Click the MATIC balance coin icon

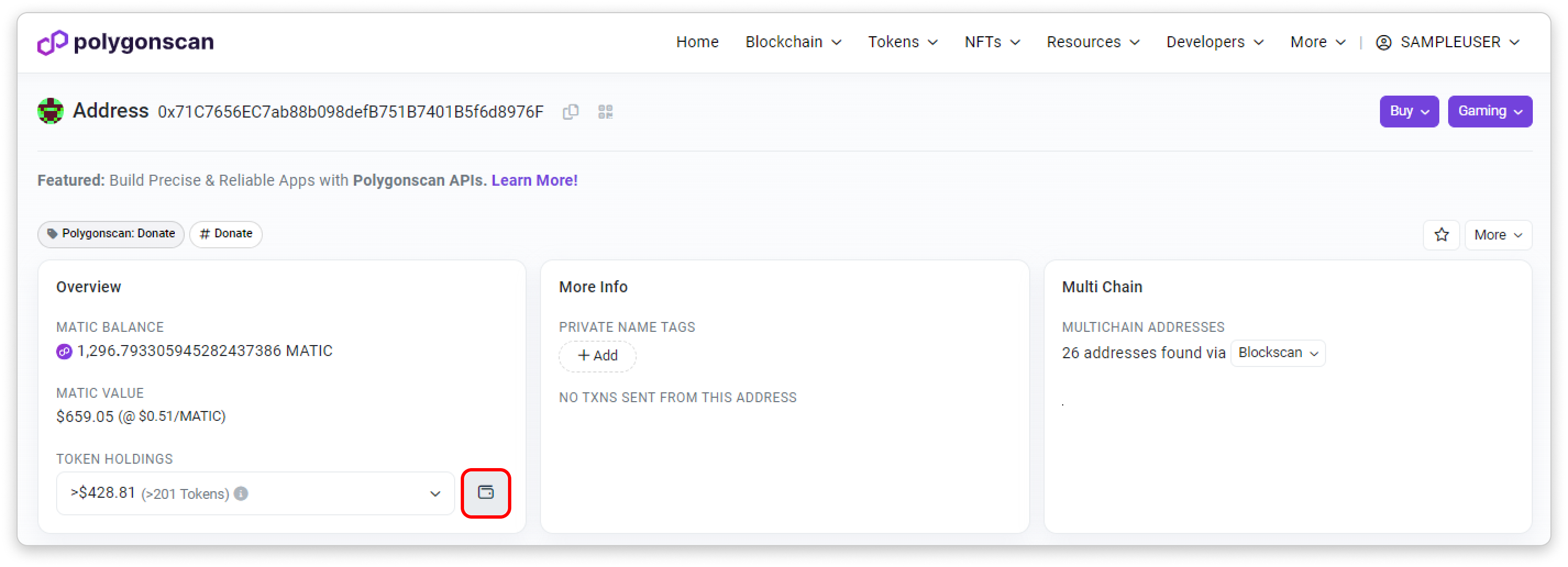point(64,352)
